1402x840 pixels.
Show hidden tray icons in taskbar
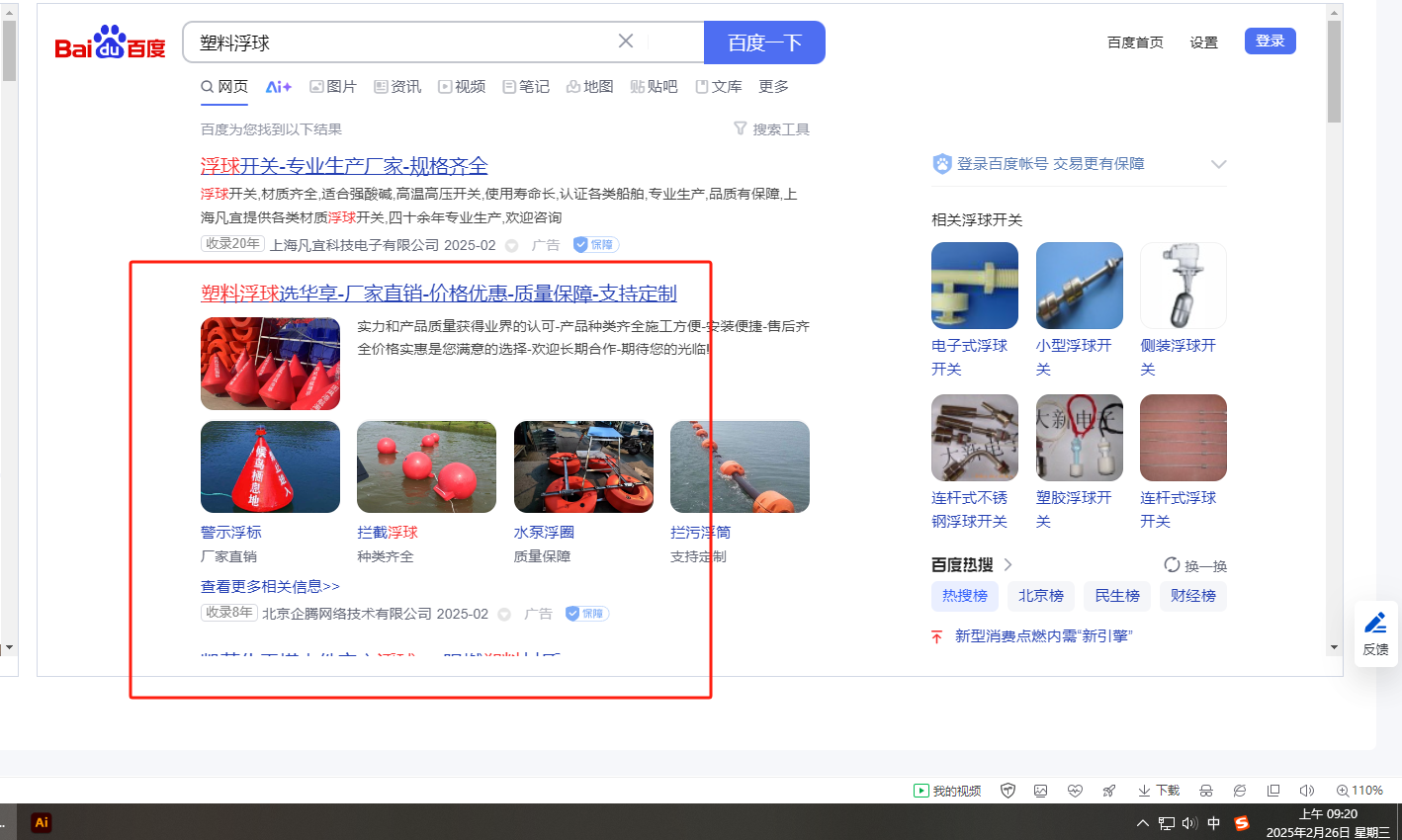click(x=1143, y=823)
